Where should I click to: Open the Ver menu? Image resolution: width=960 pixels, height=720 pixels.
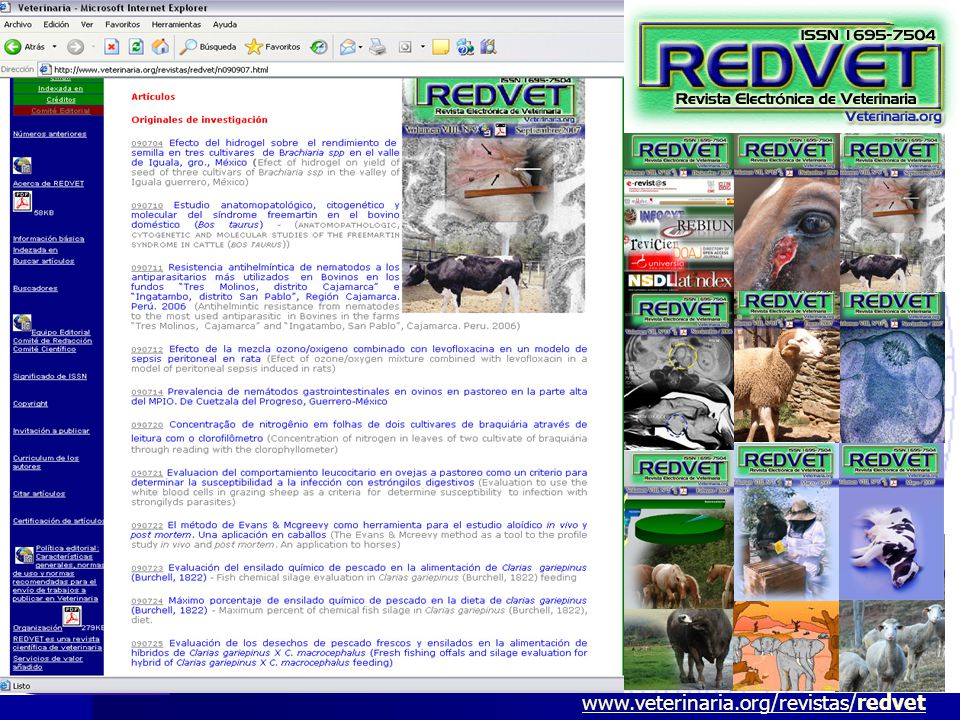point(87,24)
